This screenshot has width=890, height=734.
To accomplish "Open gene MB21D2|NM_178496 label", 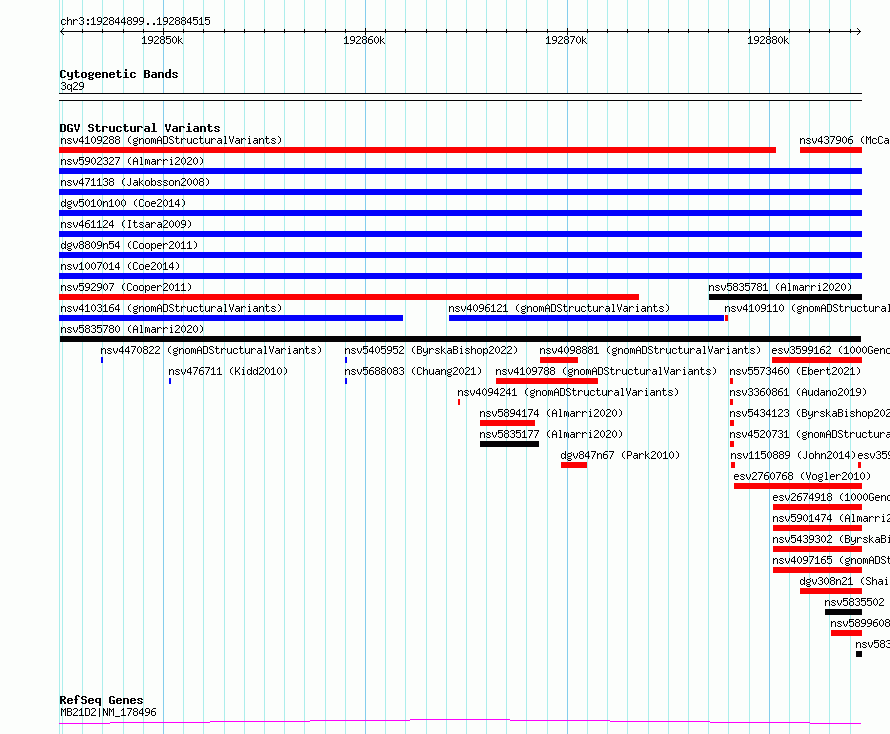I will [108, 712].
